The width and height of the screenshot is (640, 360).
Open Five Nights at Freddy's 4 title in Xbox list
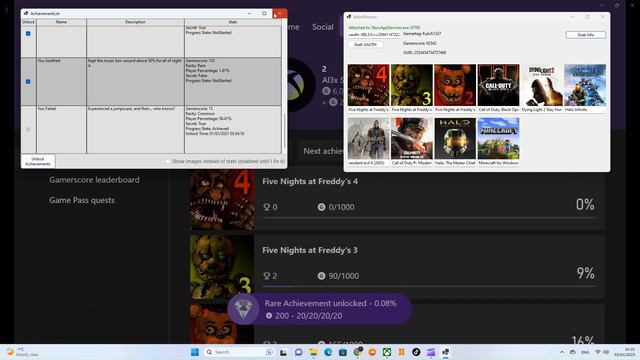coord(310,181)
